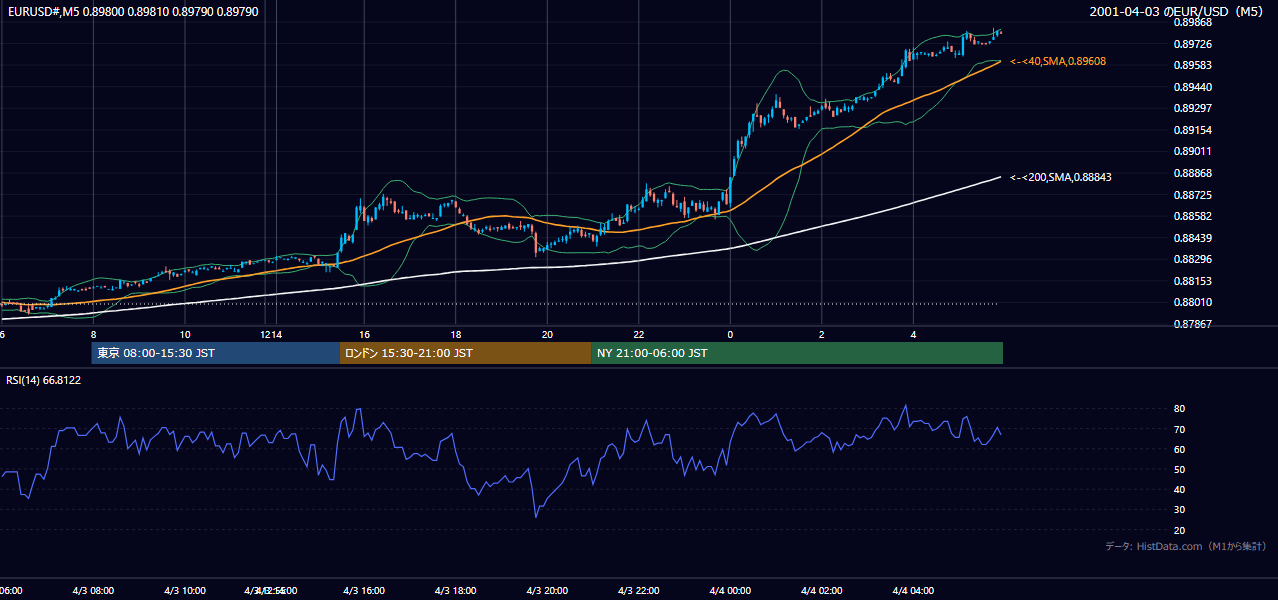Click hour tick 18 under the price chart

point(455,334)
